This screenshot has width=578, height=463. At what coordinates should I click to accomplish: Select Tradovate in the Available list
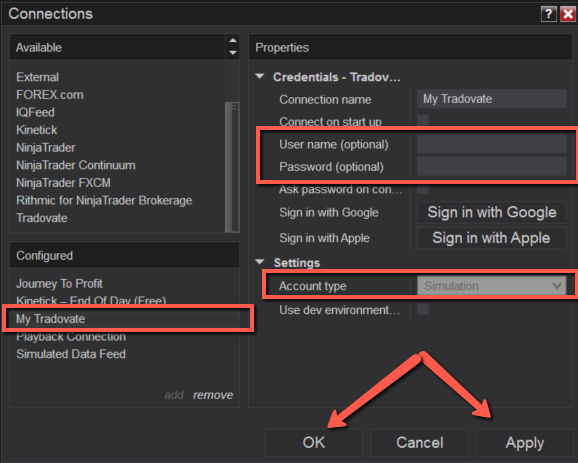pos(42,218)
